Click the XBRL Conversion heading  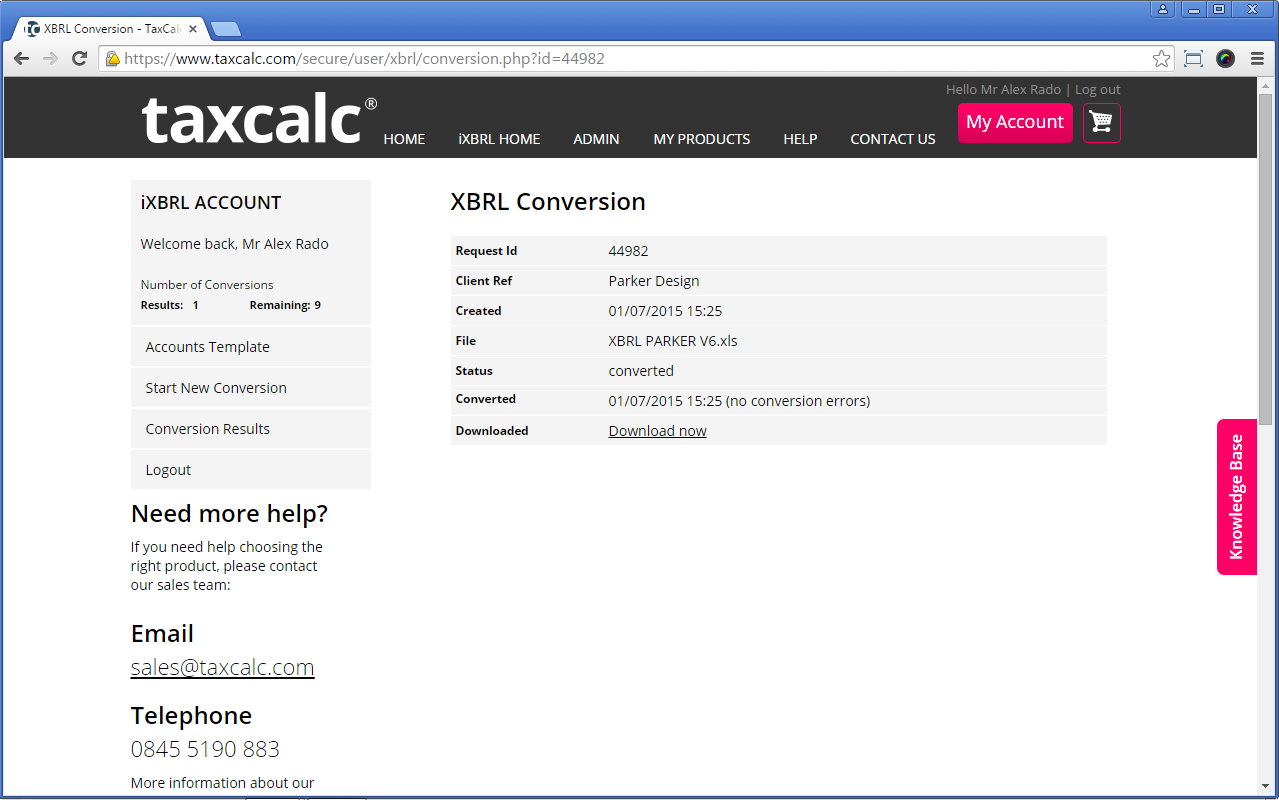(x=548, y=202)
